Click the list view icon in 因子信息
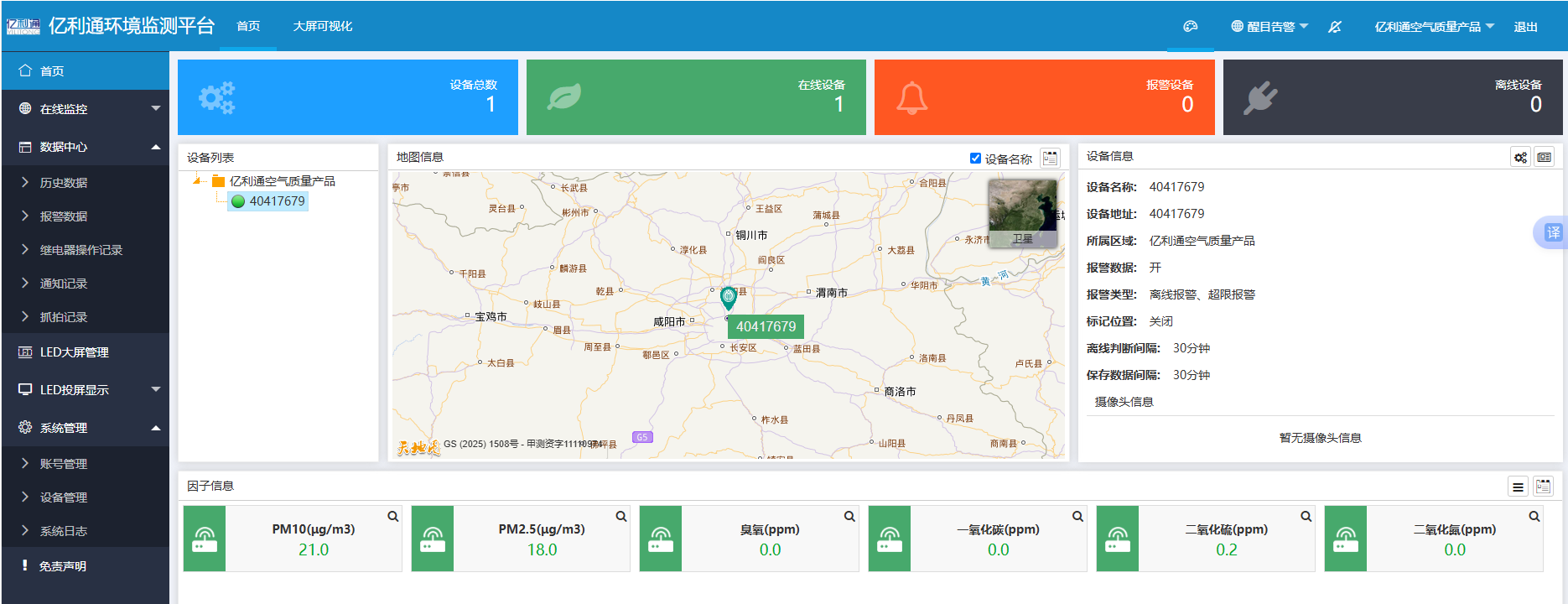 (x=1518, y=487)
